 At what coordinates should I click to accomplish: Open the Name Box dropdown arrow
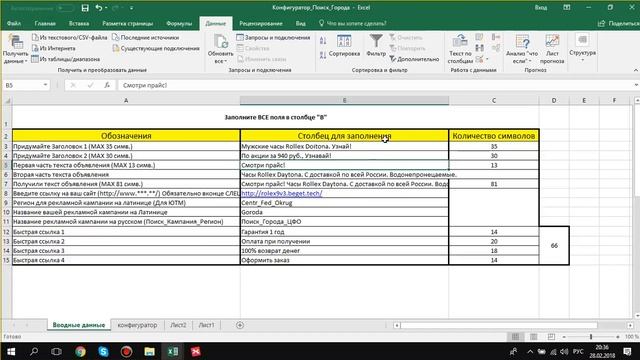point(45,85)
